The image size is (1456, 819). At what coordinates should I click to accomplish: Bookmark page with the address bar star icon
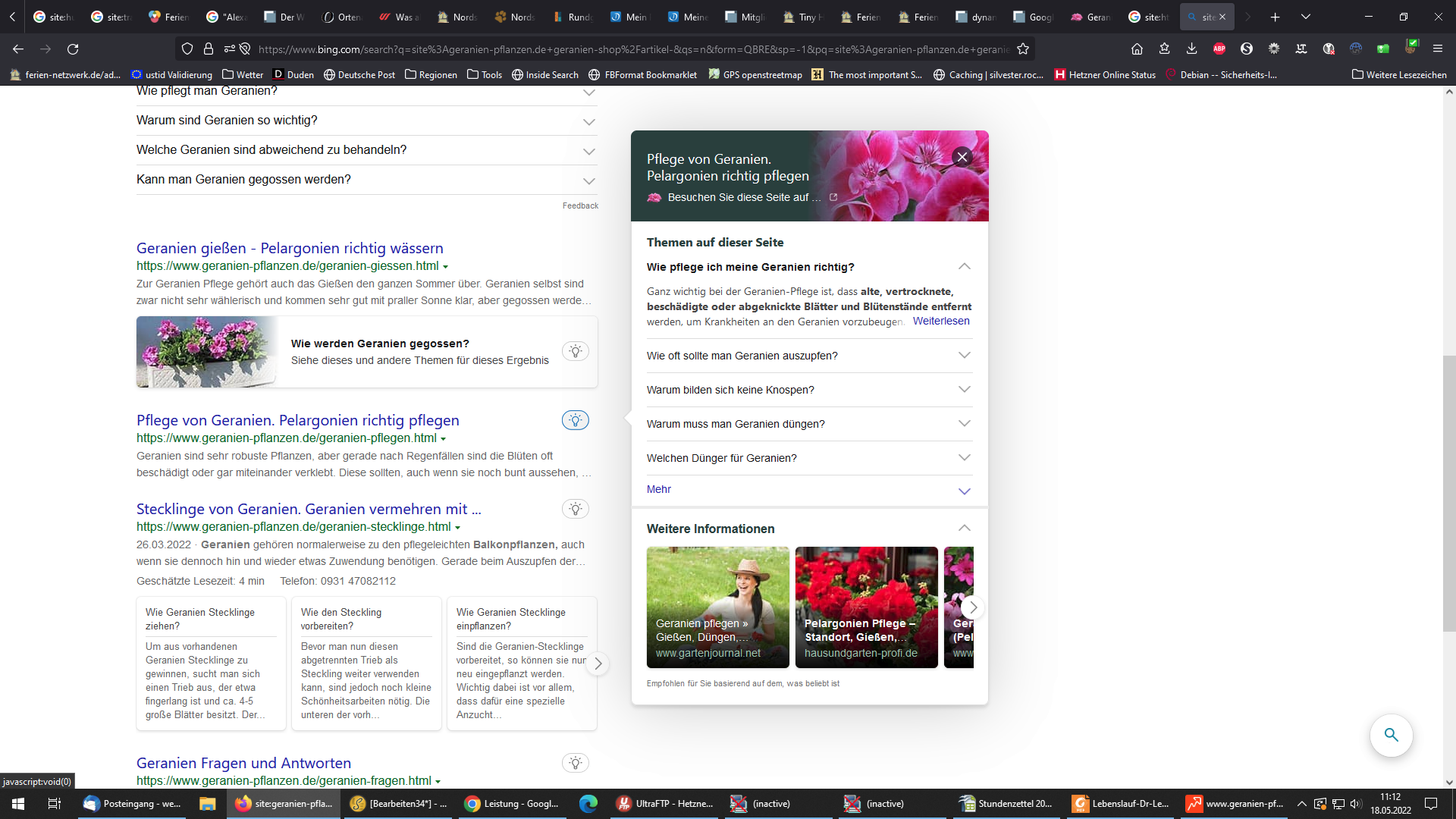click(x=1023, y=49)
